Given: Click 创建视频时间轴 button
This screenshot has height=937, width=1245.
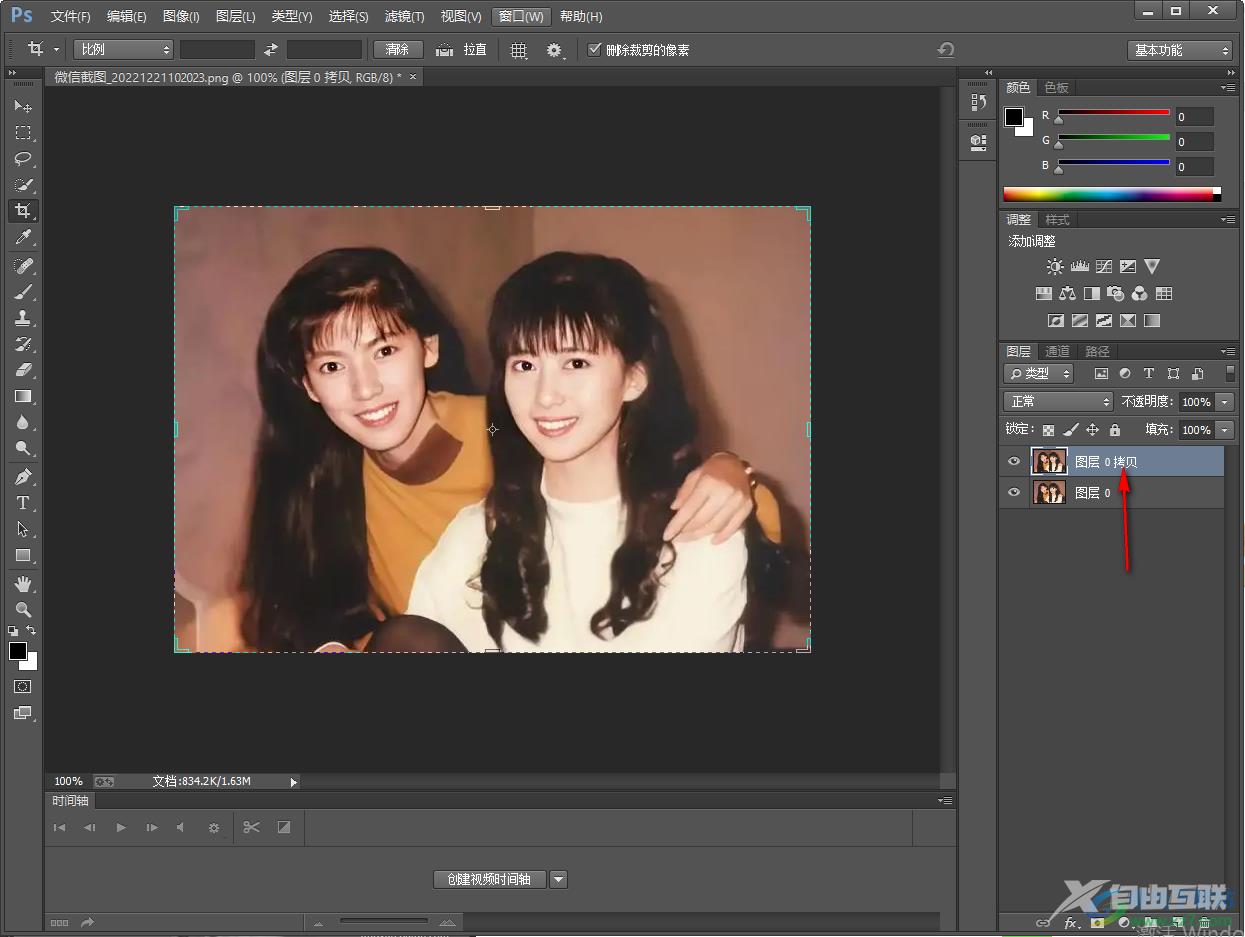Looking at the screenshot, I should point(490,879).
